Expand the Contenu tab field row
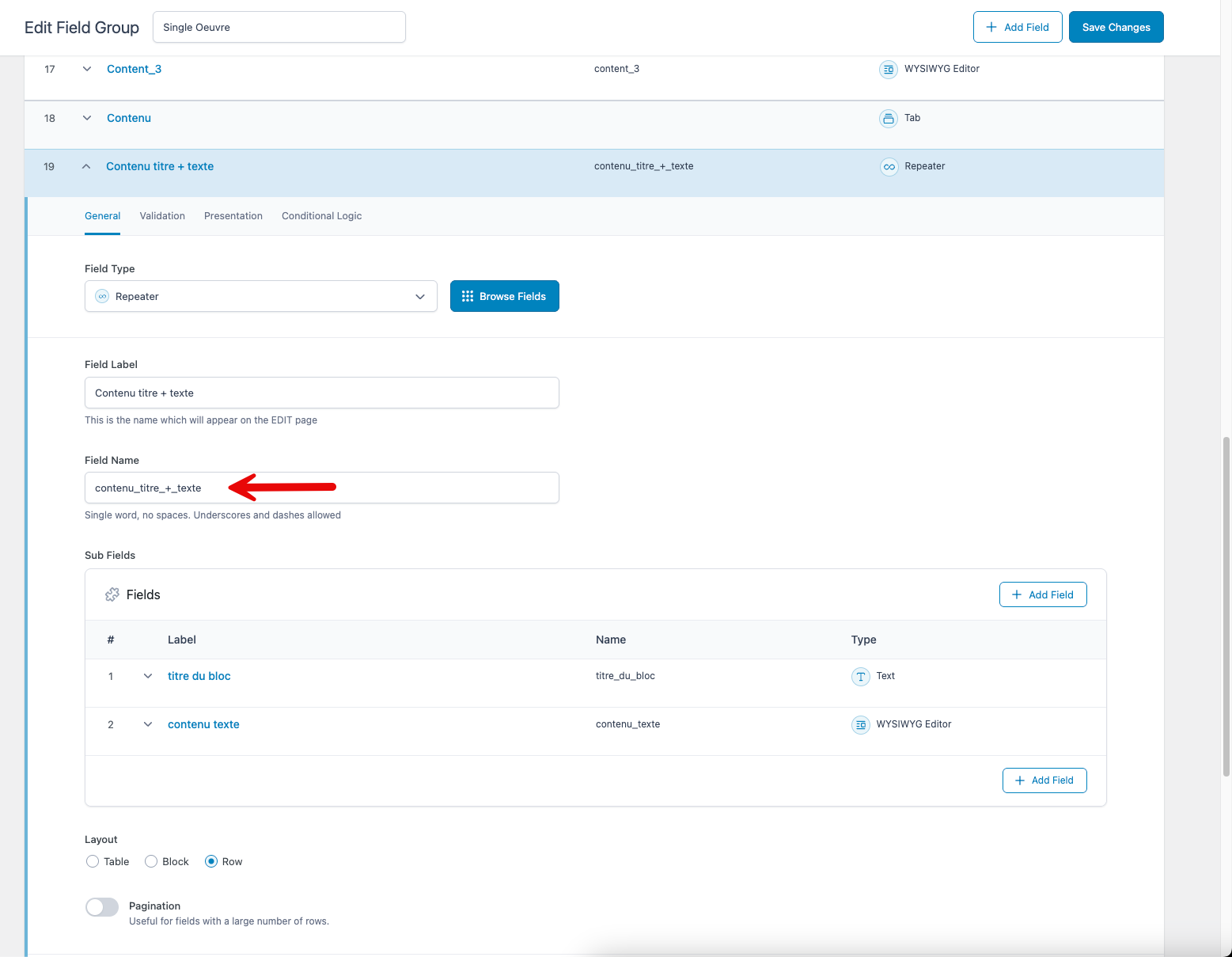The image size is (1232, 957). click(87, 118)
